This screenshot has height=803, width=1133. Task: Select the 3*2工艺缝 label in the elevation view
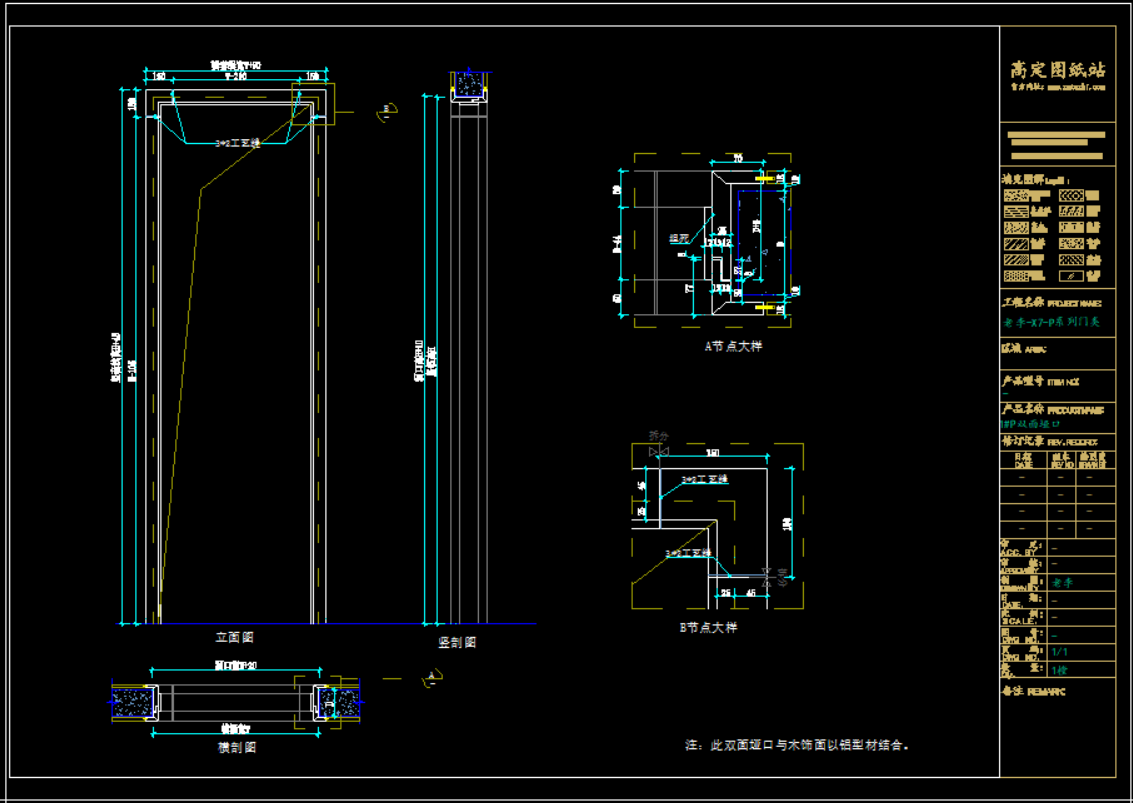point(237,144)
